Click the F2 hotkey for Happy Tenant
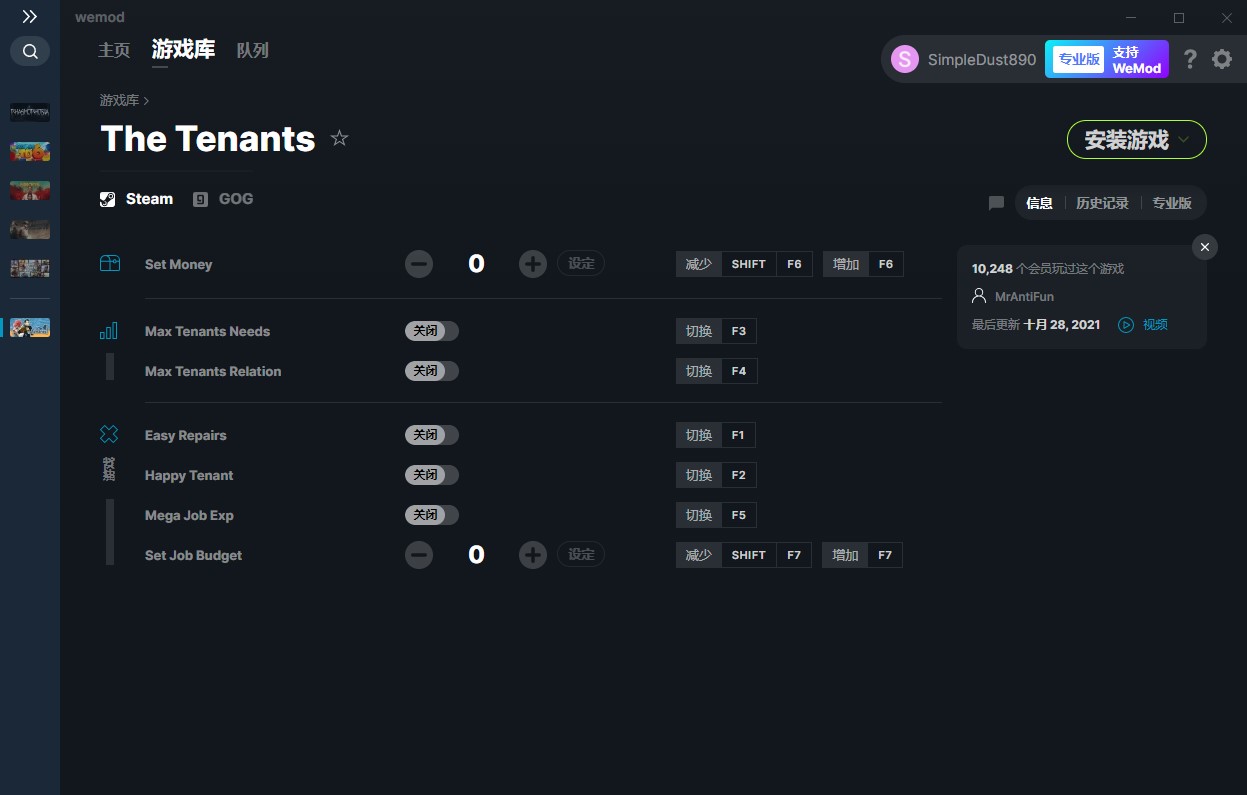 click(738, 475)
